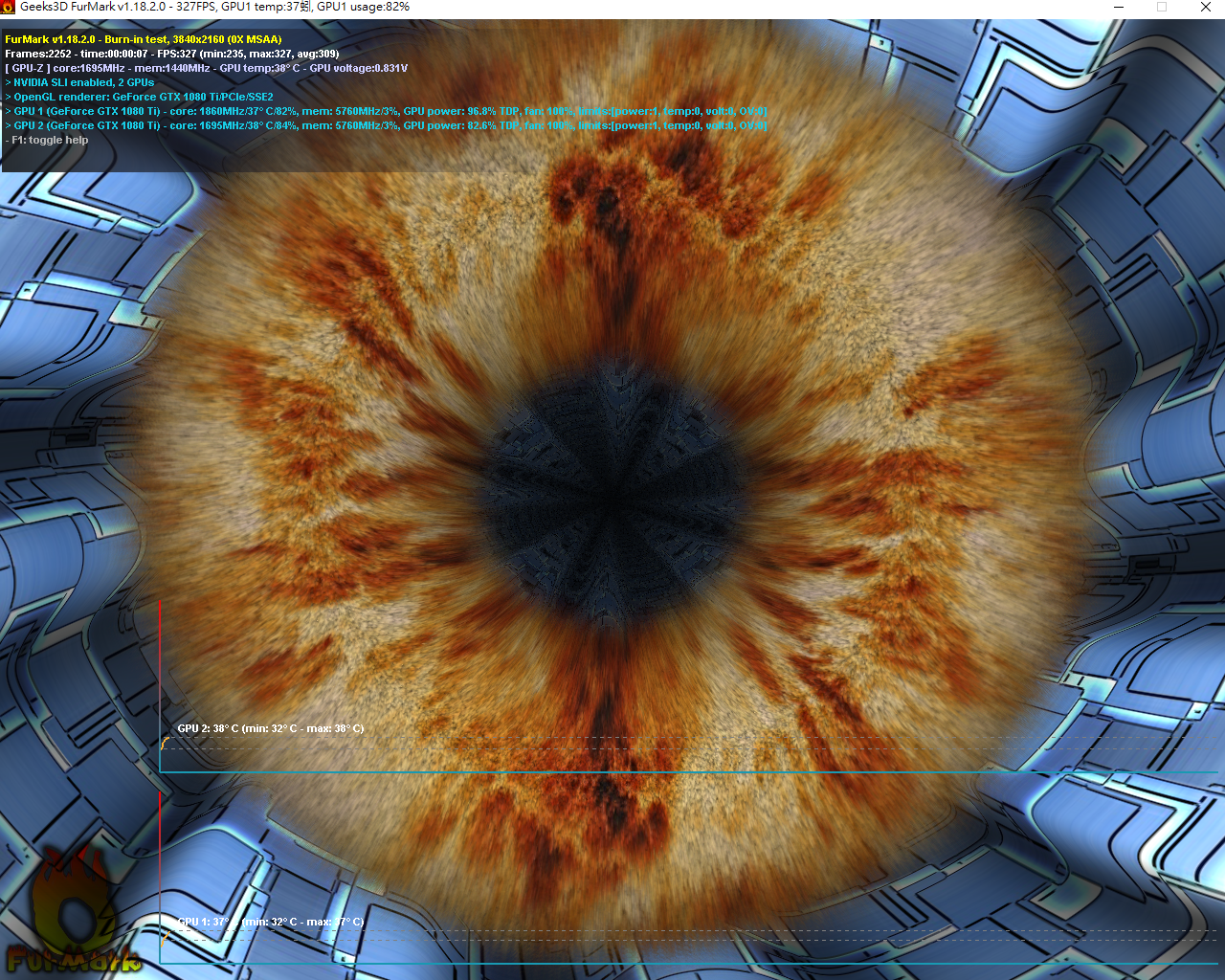Click the FurMark app icon in title bar

(x=8, y=7)
